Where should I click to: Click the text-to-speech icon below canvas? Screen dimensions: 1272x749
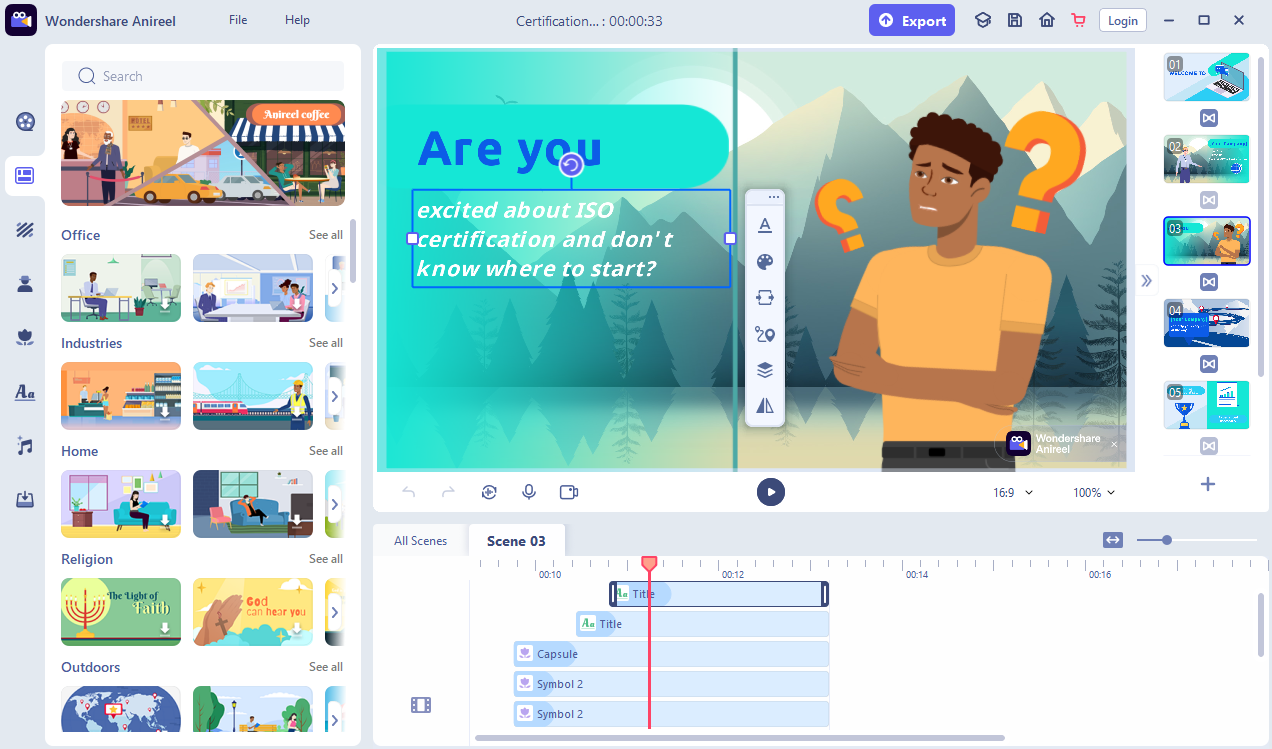click(489, 492)
